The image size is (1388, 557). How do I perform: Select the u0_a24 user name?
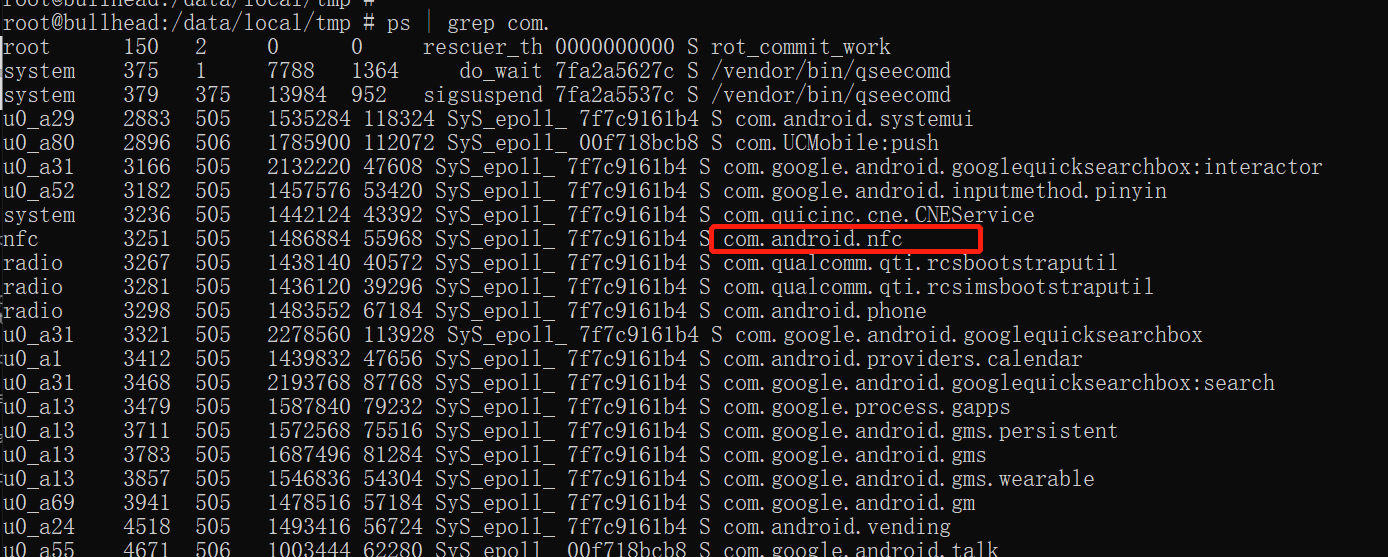(x=39, y=527)
